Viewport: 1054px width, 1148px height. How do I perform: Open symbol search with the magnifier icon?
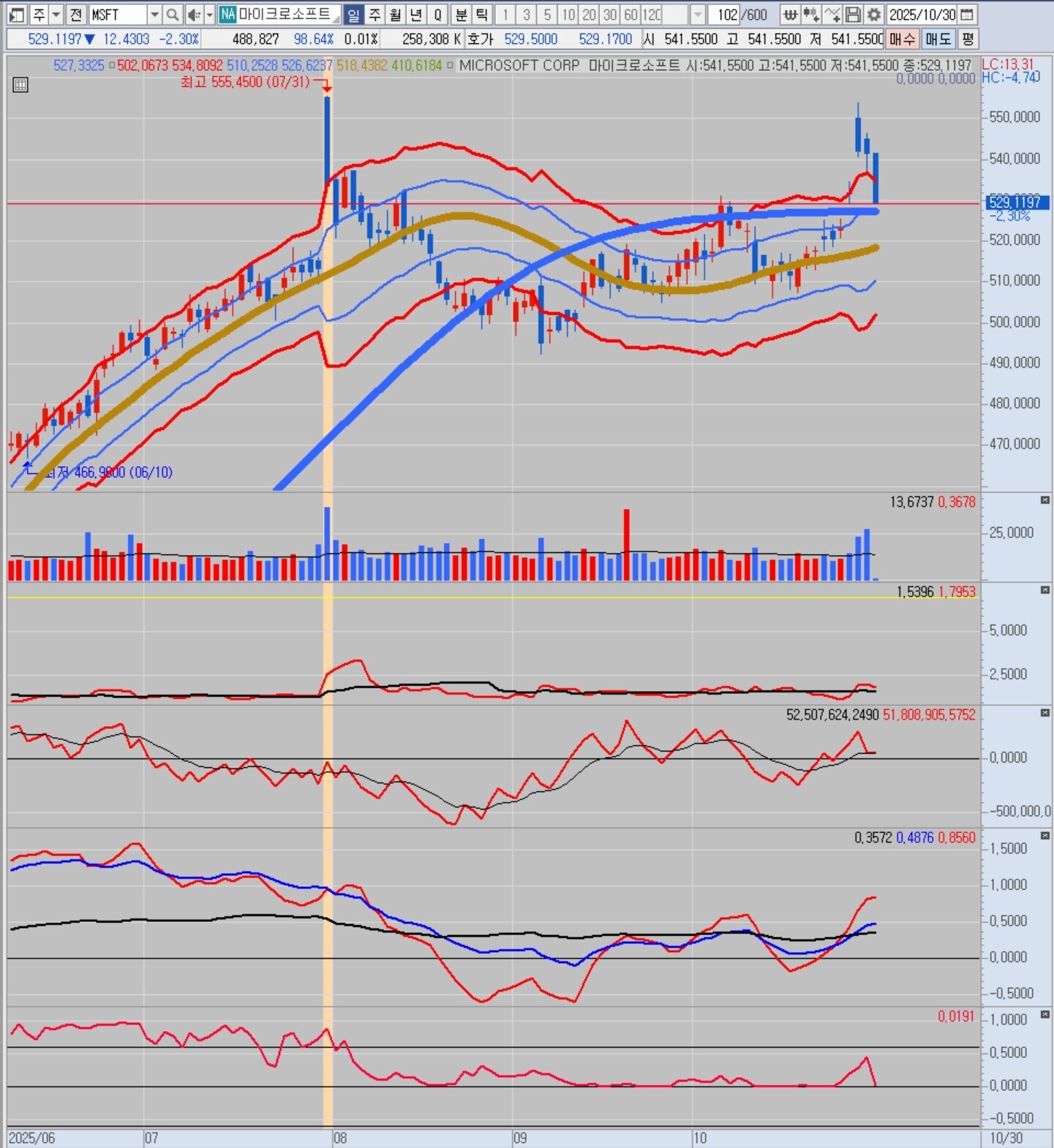point(173,14)
